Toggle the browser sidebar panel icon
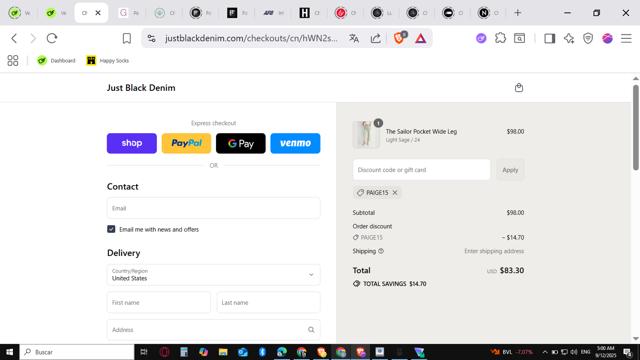Viewport: 640px width, 360px height. coord(549,38)
